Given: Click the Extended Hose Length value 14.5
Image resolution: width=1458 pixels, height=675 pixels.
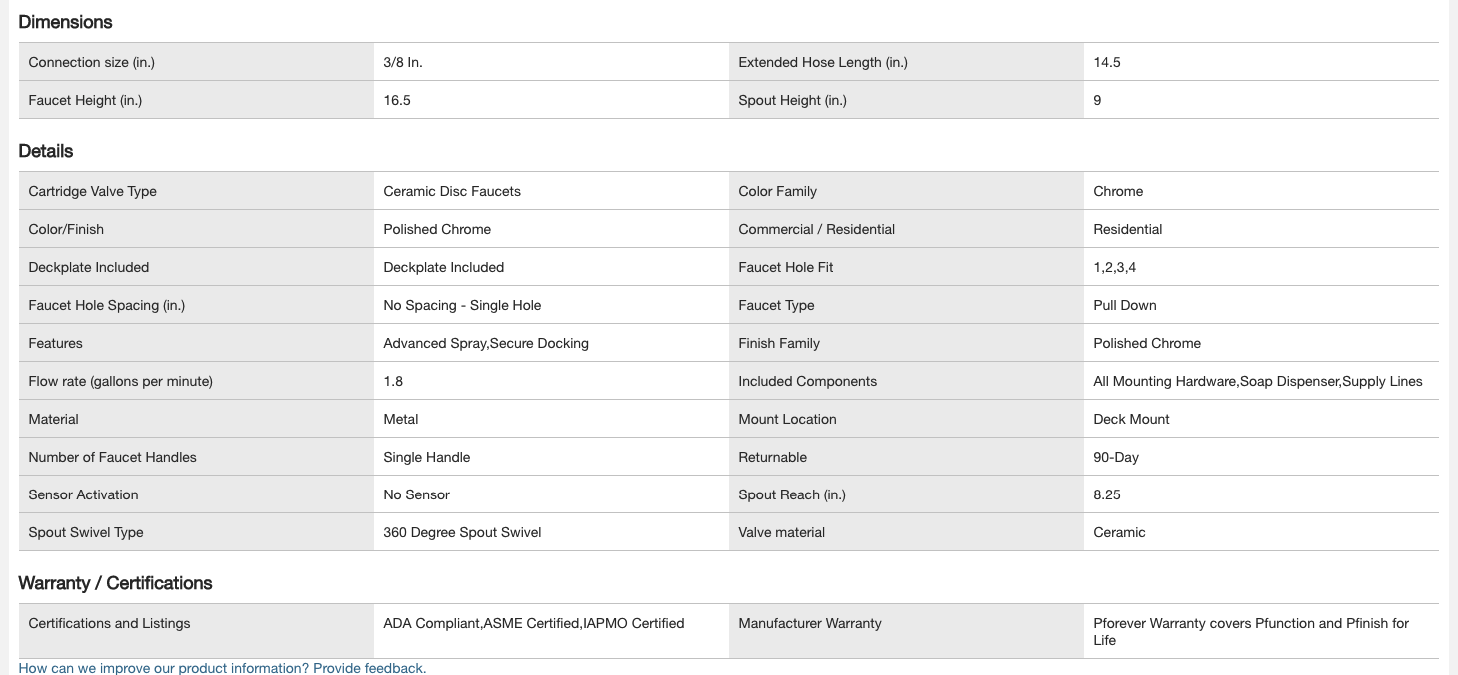Looking at the screenshot, I should click(1107, 62).
